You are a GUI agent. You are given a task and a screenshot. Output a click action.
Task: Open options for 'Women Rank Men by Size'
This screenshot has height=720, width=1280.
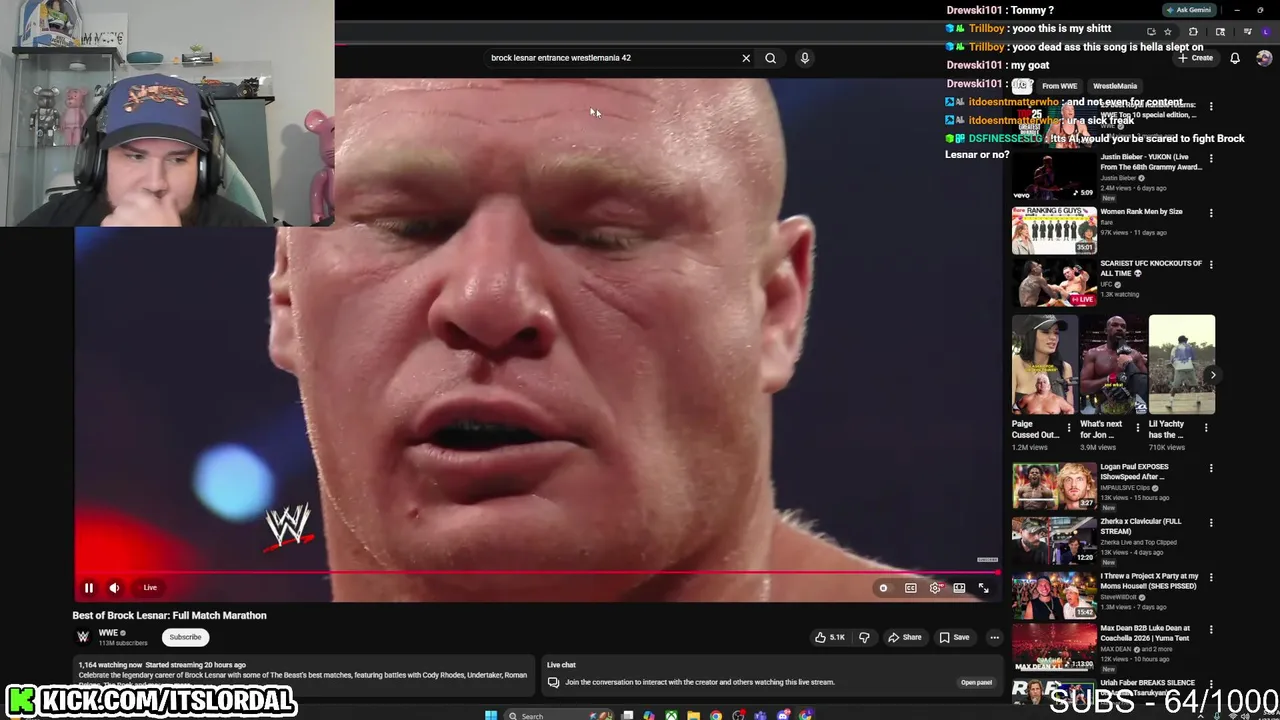(1211, 213)
